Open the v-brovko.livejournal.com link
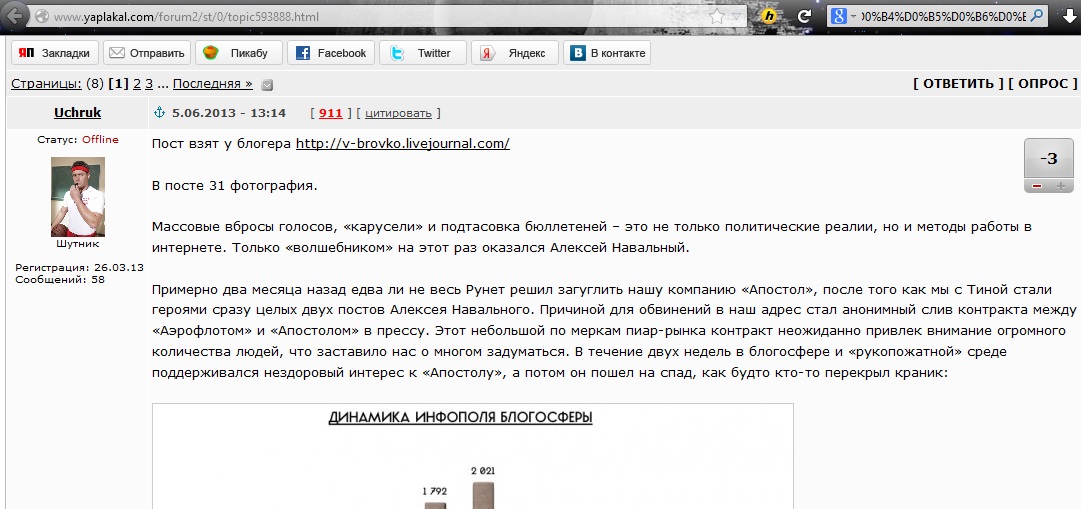This screenshot has width=1081, height=509. click(x=402, y=143)
